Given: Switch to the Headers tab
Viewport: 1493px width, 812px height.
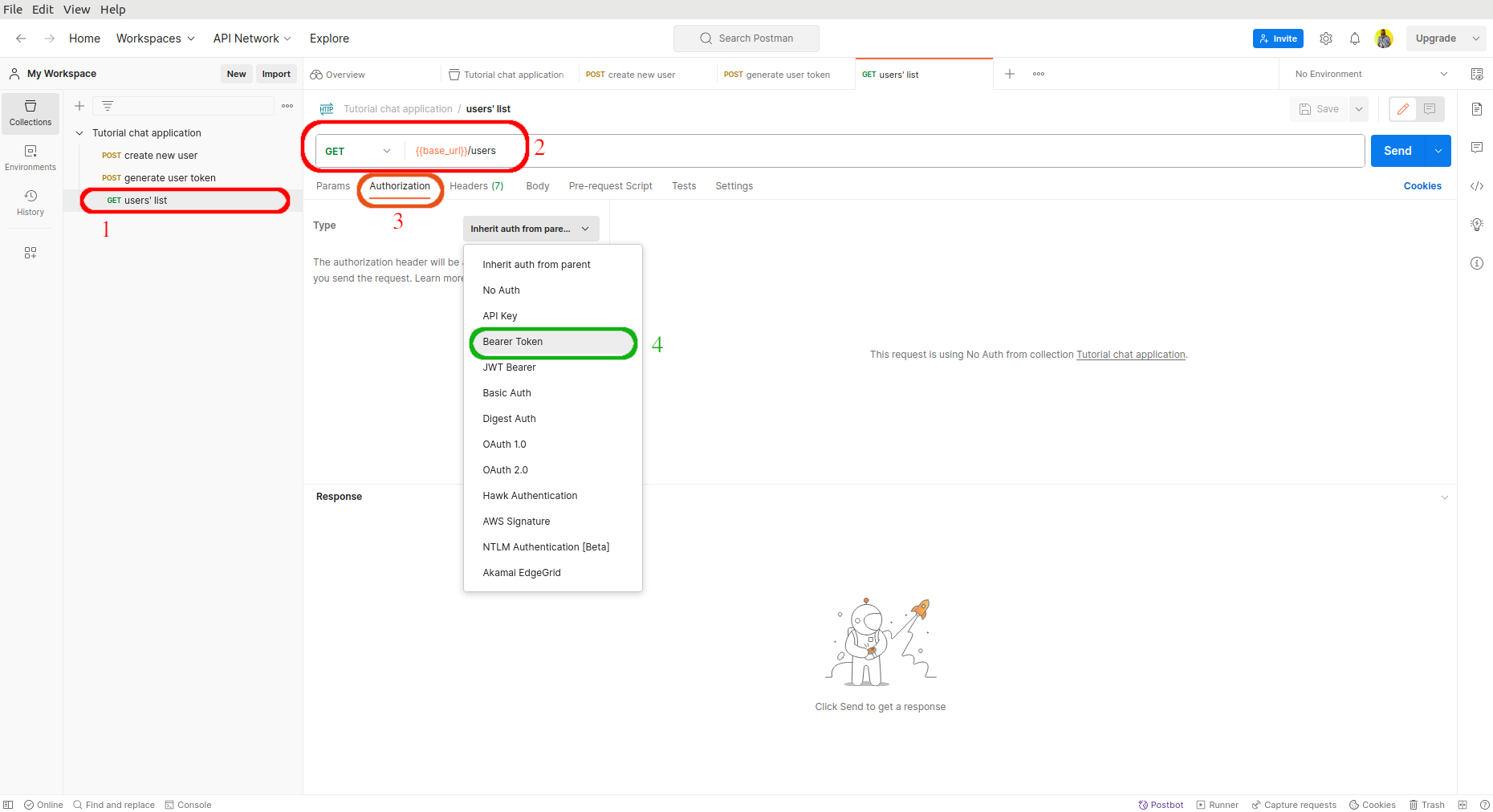Looking at the screenshot, I should [477, 186].
